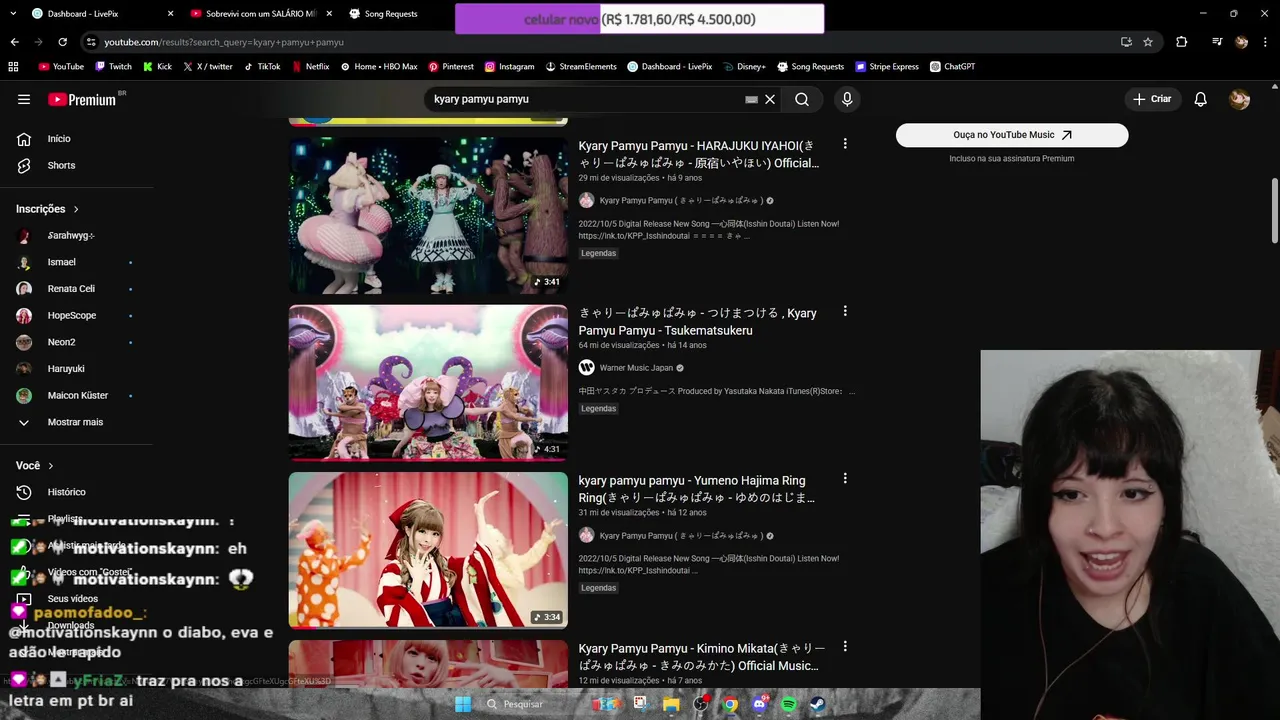Open Spotify from the taskbar

pos(789,704)
